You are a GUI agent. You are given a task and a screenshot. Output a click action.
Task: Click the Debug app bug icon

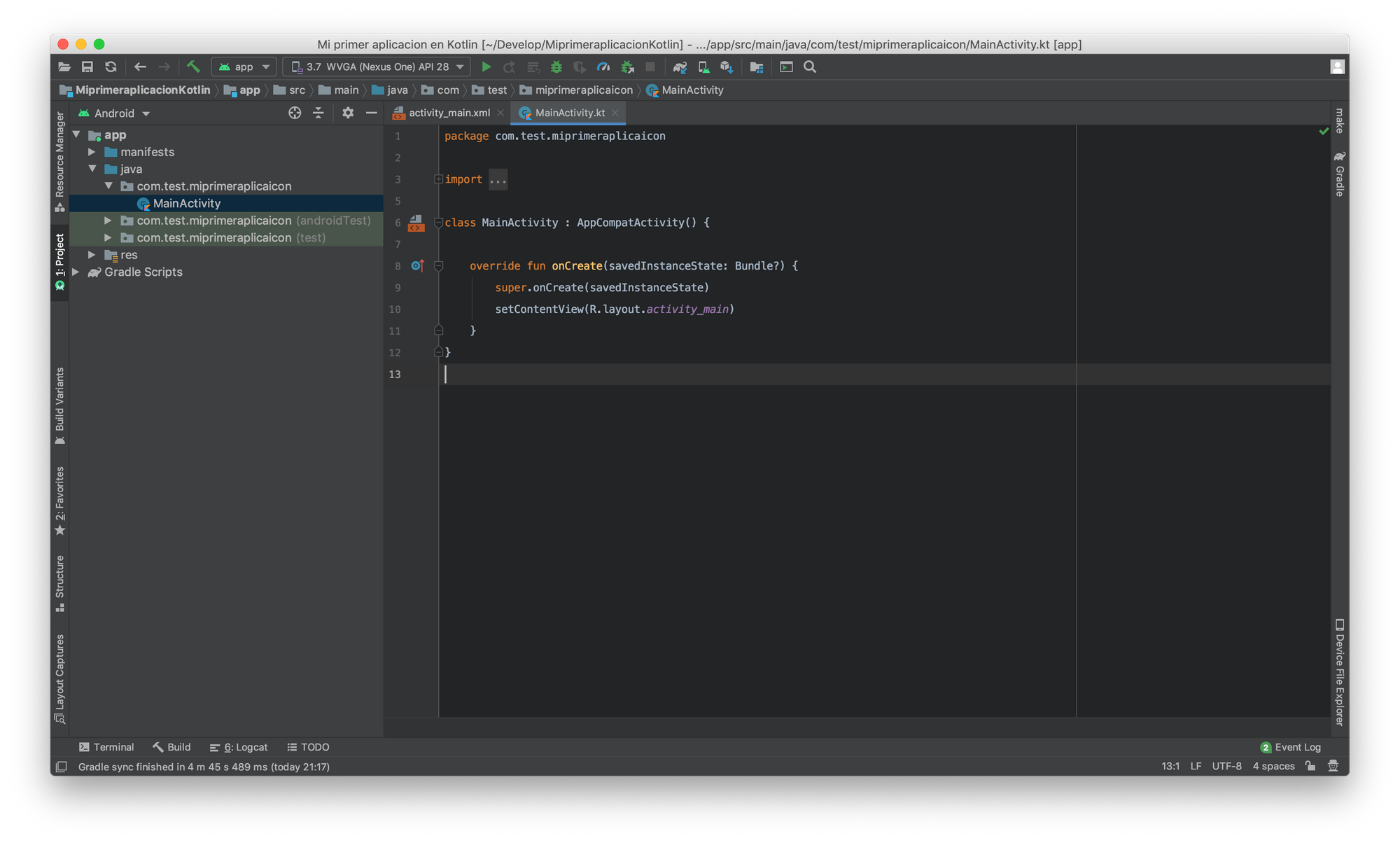pyautogui.click(x=556, y=67)
